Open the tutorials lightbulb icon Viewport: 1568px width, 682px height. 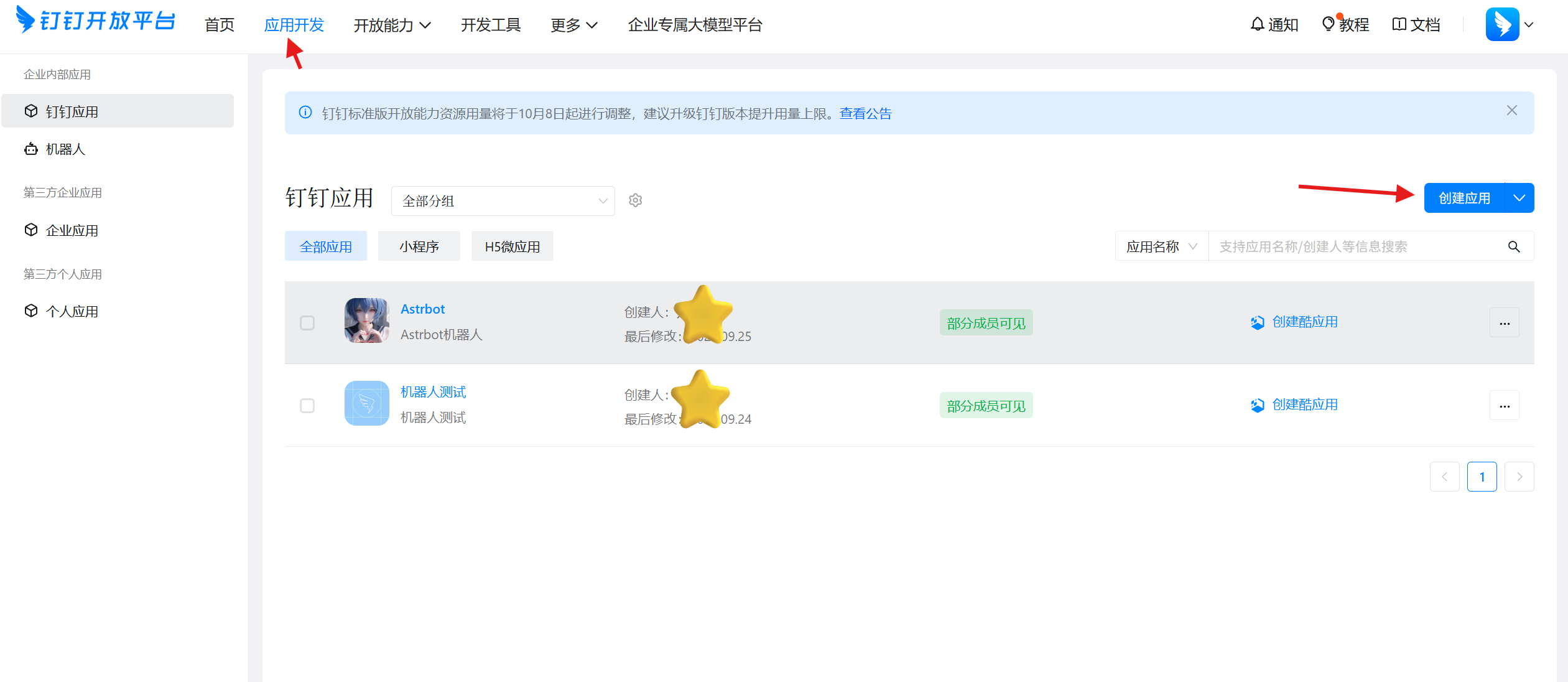click(1328, 24)
